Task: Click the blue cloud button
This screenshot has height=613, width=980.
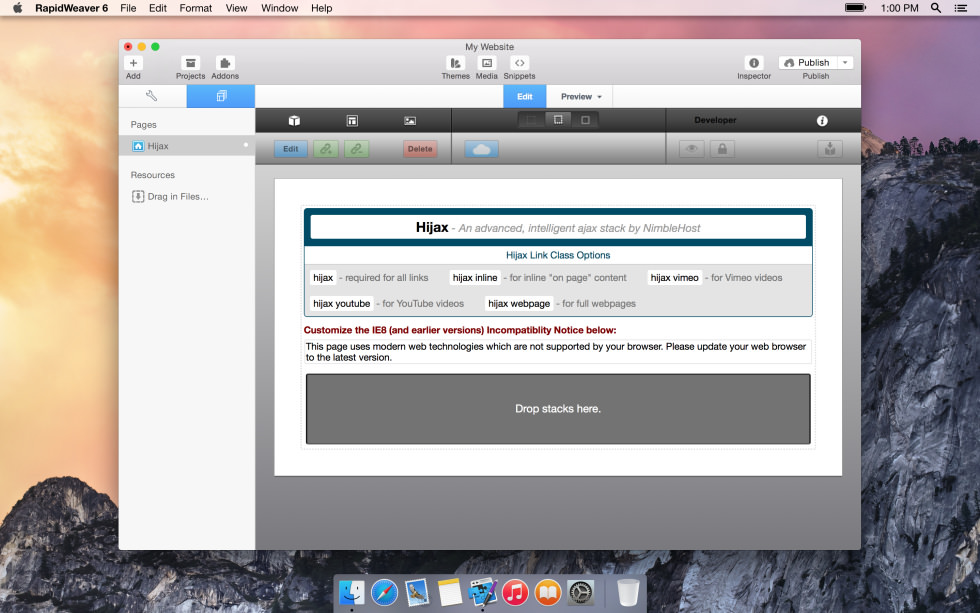Action: (481, 149)
